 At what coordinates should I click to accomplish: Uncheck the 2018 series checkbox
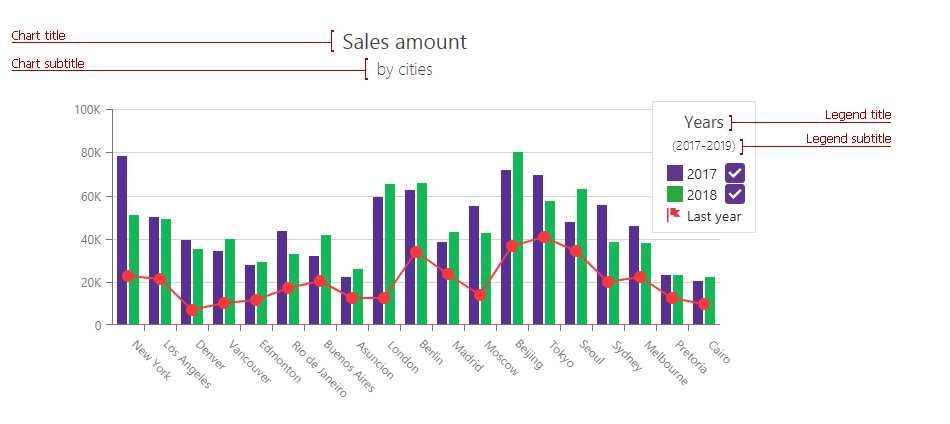(735, 194)
